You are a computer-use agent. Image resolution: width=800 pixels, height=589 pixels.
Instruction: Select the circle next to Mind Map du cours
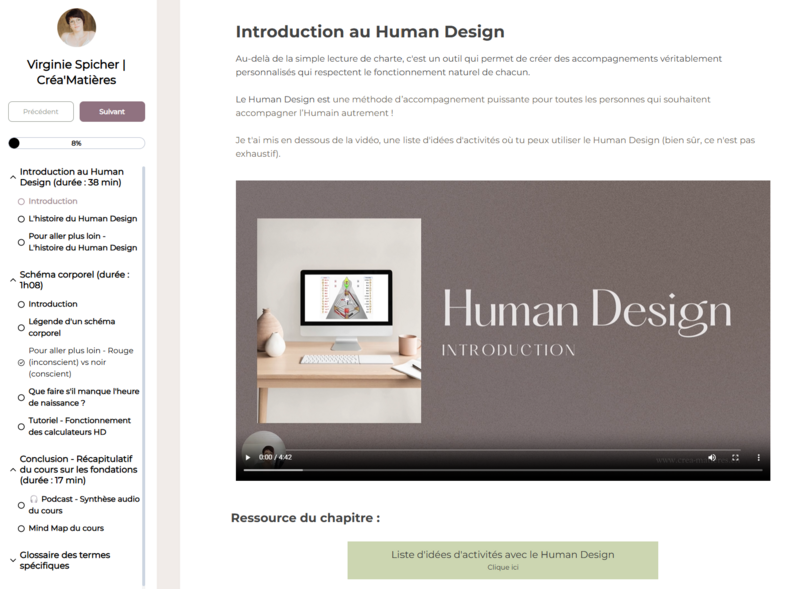[21, 528]
